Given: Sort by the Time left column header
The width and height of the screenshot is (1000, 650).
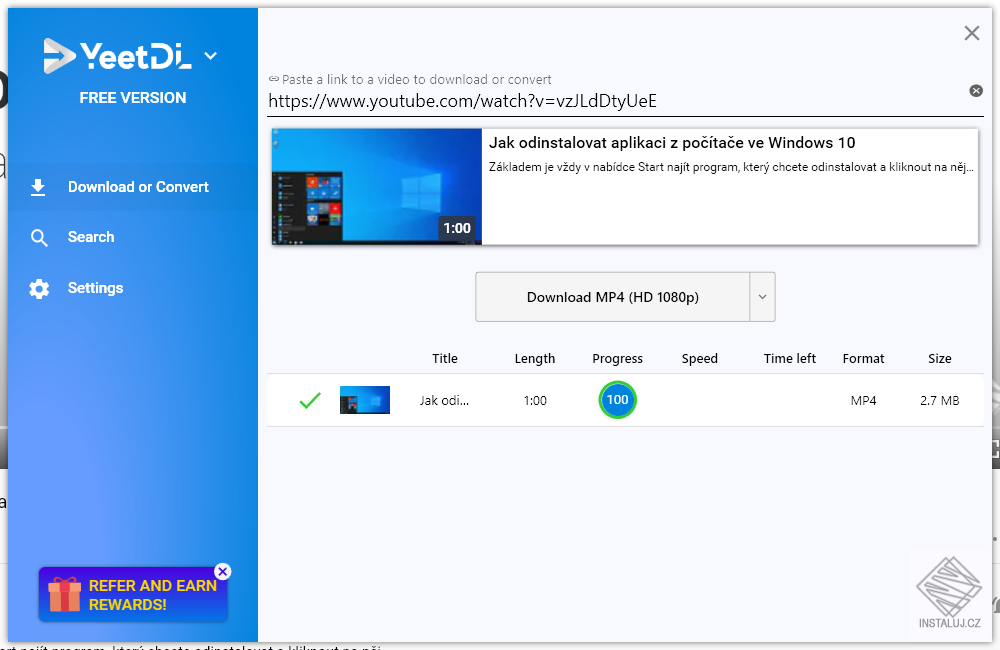Looking at the screenshot, I should click(x=790, y=358).
